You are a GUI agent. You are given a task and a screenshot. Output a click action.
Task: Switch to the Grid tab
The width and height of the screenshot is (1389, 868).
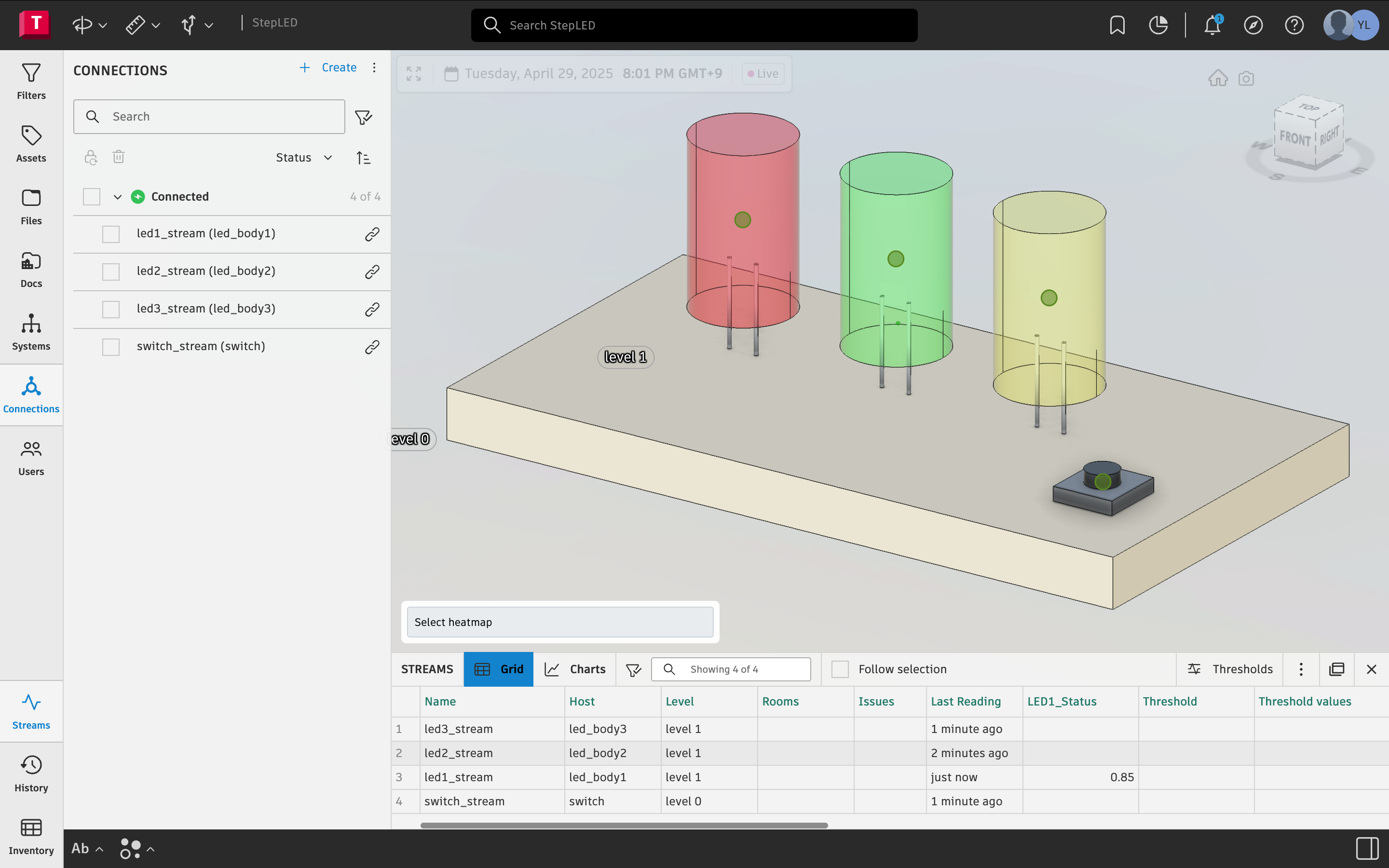(x=498, y=669)
